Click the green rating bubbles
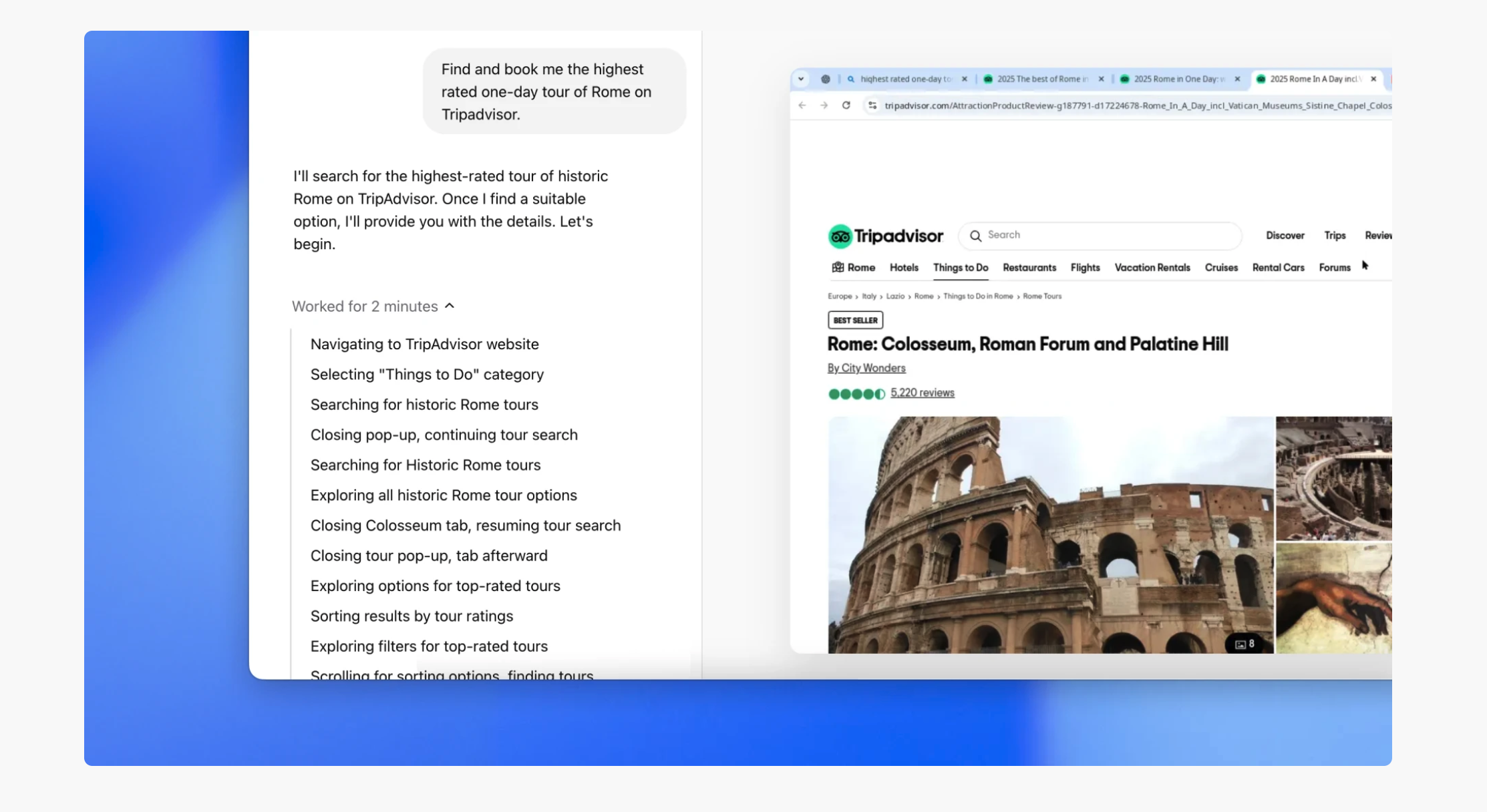1487x812 pixels. tap(856, 394)
